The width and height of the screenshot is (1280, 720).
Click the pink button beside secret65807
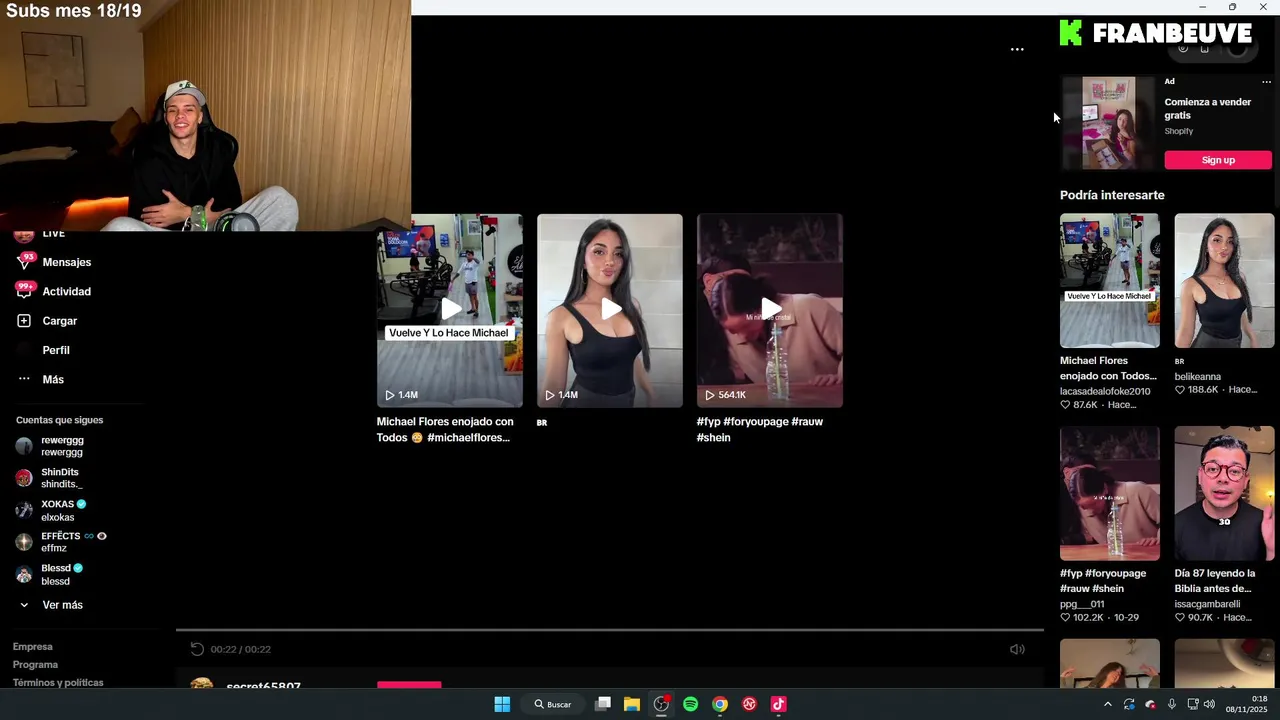(409, 685)
